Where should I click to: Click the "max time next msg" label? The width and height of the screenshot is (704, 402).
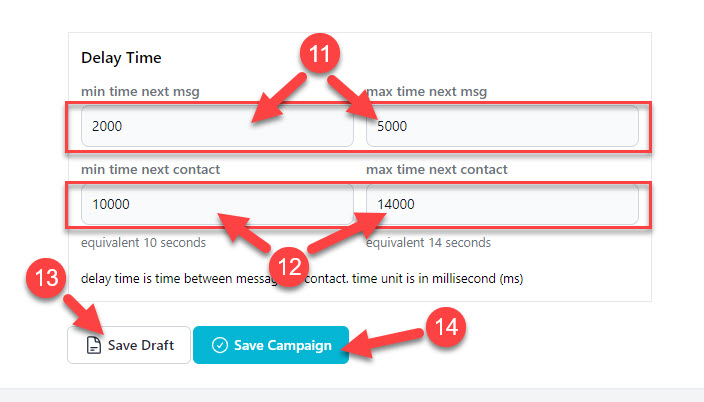coord(427,92)
